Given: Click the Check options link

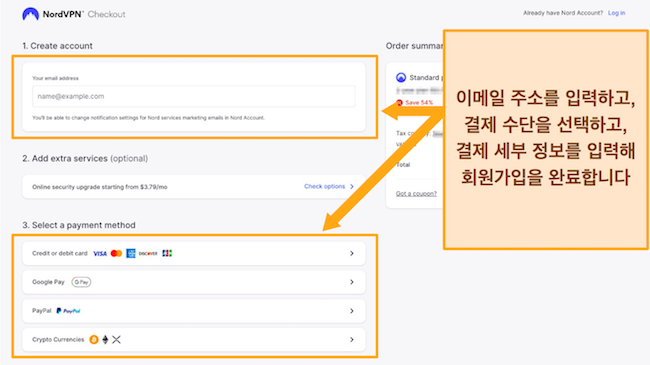Looking at the screenshot, I should click(325, 187).
